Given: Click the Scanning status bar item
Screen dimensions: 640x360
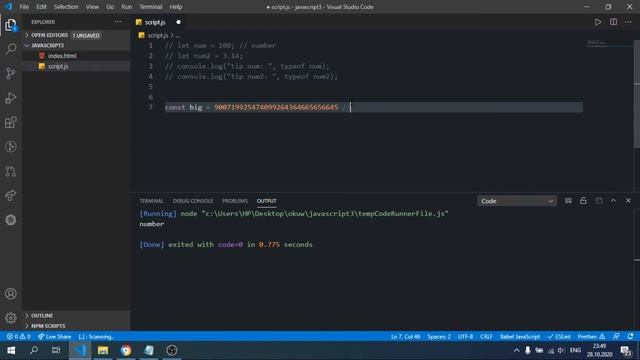Looking at the screenshot, I should pyautogui.click(x=96, y=337).
